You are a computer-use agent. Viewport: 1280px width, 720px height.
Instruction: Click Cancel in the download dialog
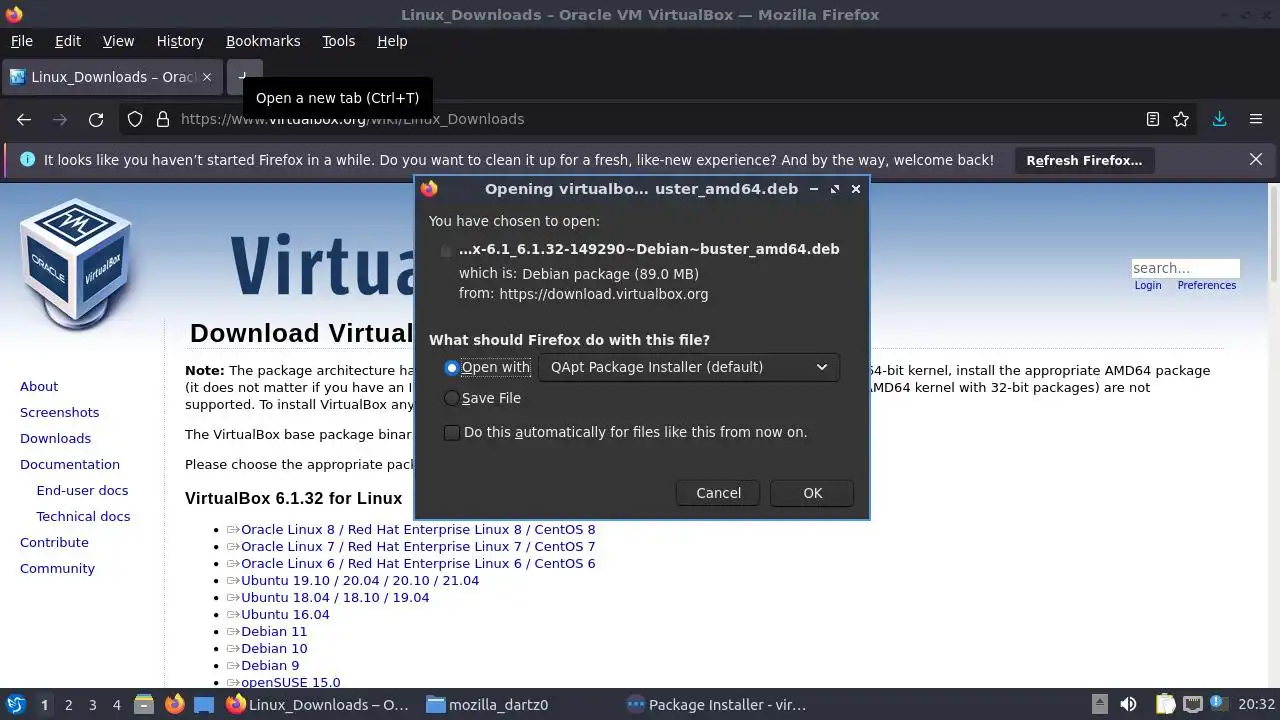718,493
